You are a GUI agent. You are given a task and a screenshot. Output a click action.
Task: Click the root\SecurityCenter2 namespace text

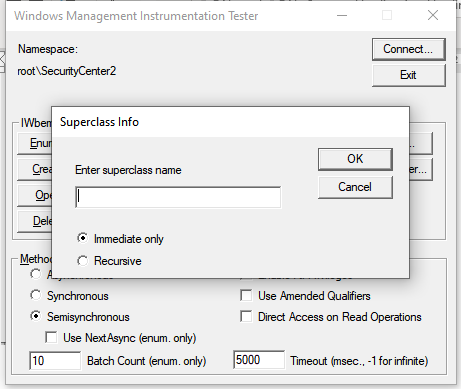pos(67,71)
